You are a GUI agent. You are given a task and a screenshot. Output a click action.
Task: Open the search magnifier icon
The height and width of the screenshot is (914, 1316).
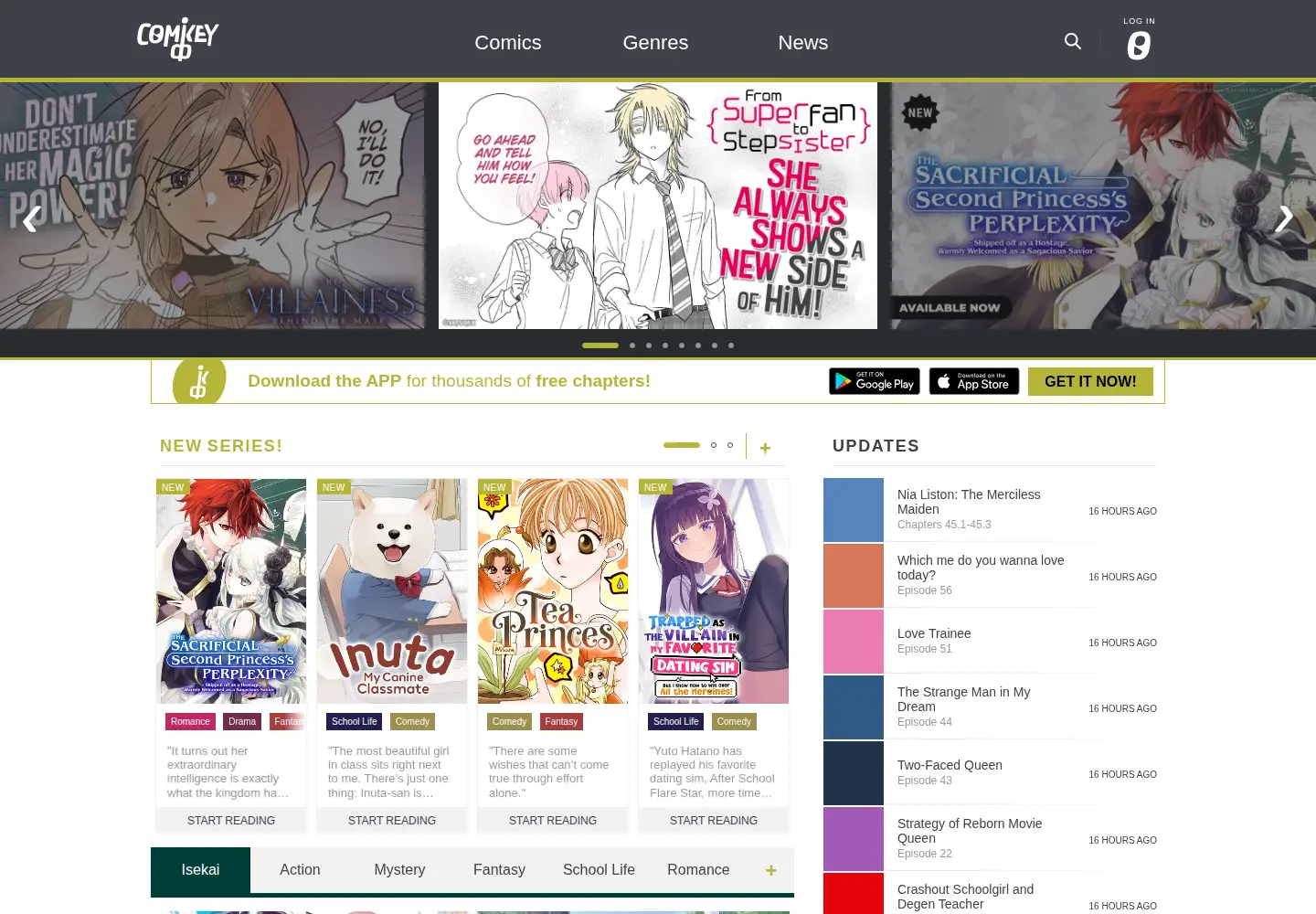(1073, 41)
